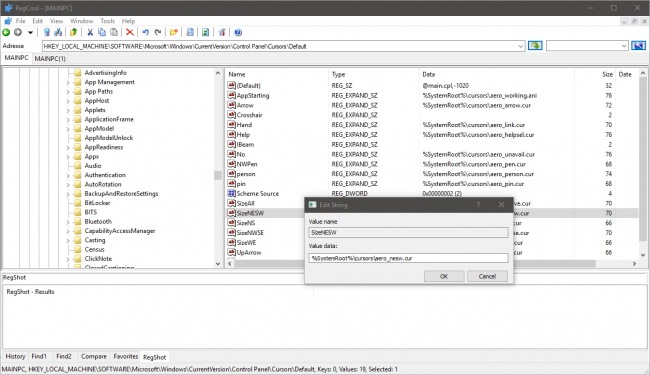Cancel the Edit String dialog
650x375 pixels.
click(487, 276)
